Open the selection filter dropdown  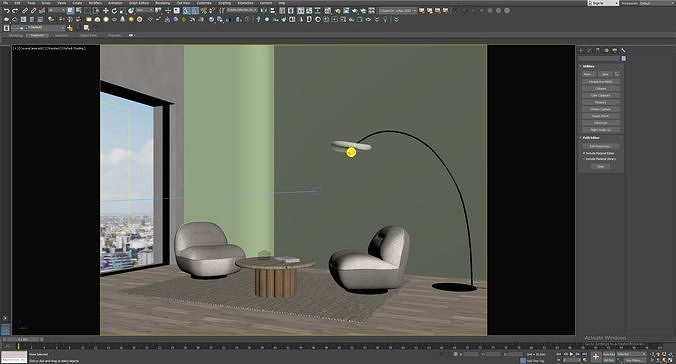tap(56, 10)
